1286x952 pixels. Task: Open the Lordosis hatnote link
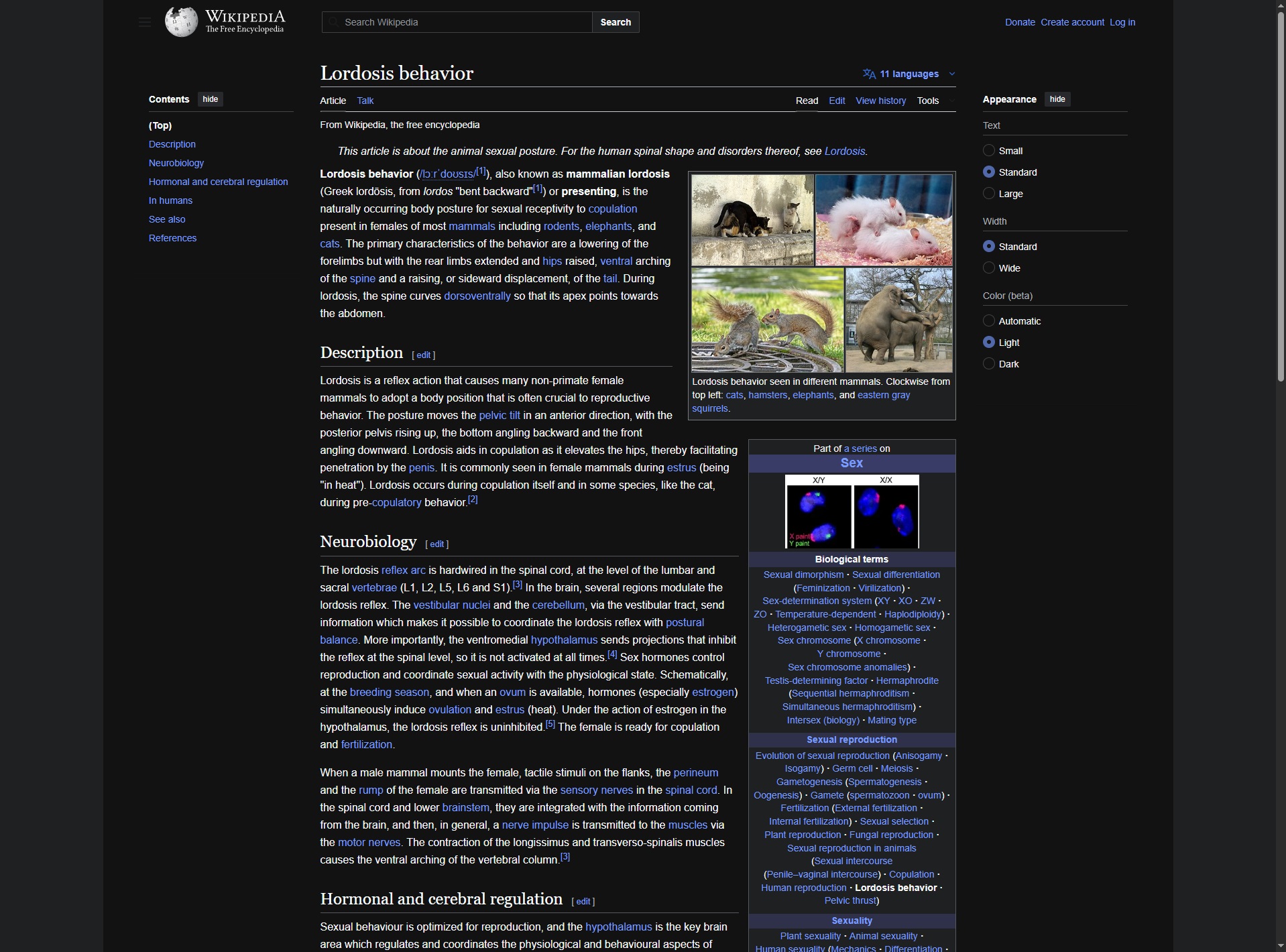[x=844, y=151]
